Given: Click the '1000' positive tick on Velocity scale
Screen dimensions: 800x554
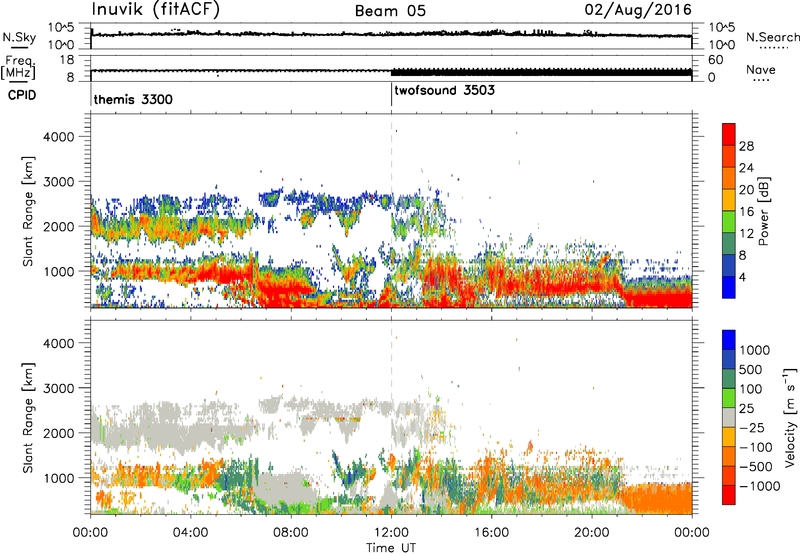Looking at the screenshot, I should pos(755,350).
